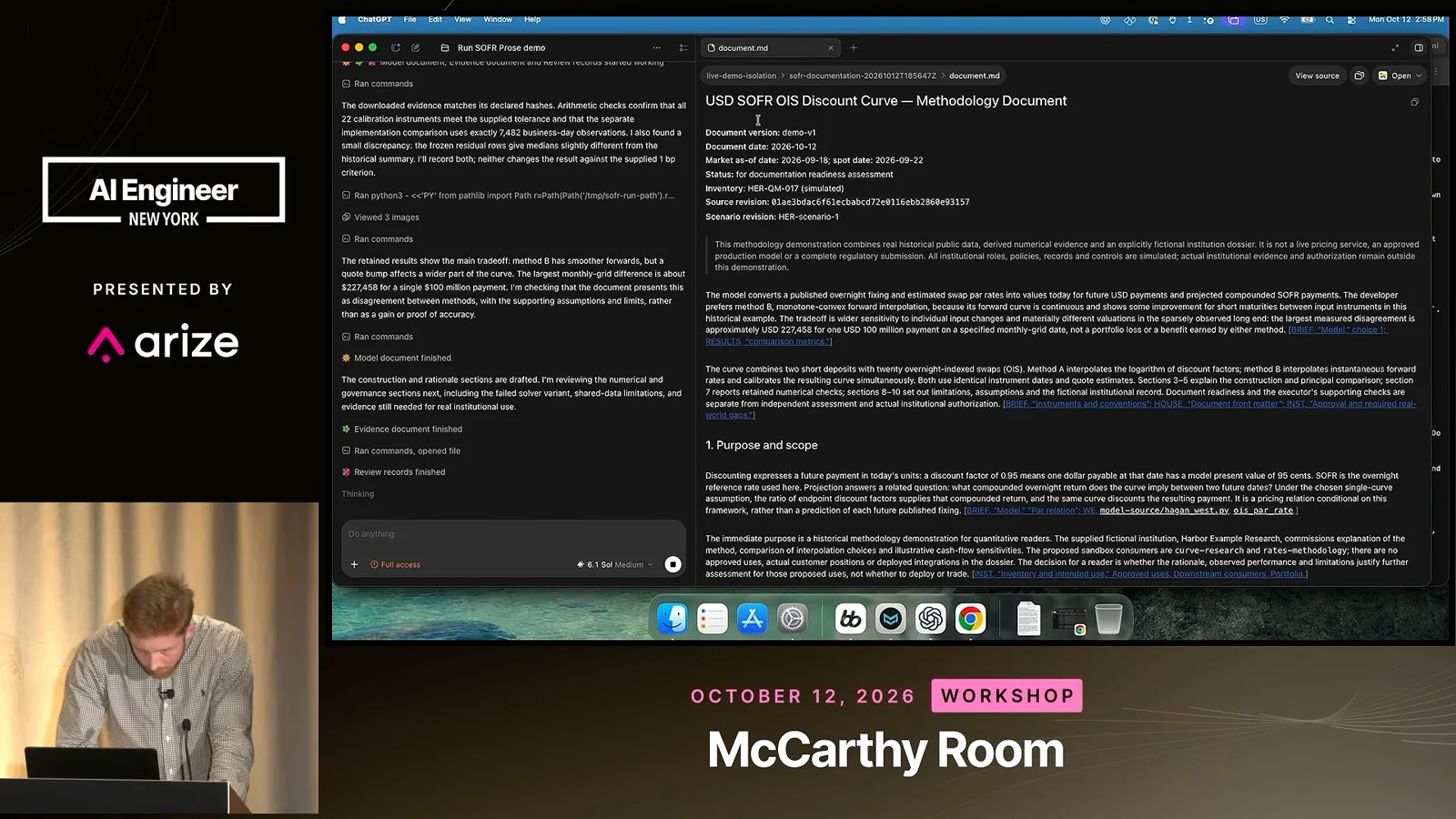Viewport: 1456px width, 819px height.
Task: Open the three-dot options for the chat title
Action: pyautogui.click(x=656, y=47)
